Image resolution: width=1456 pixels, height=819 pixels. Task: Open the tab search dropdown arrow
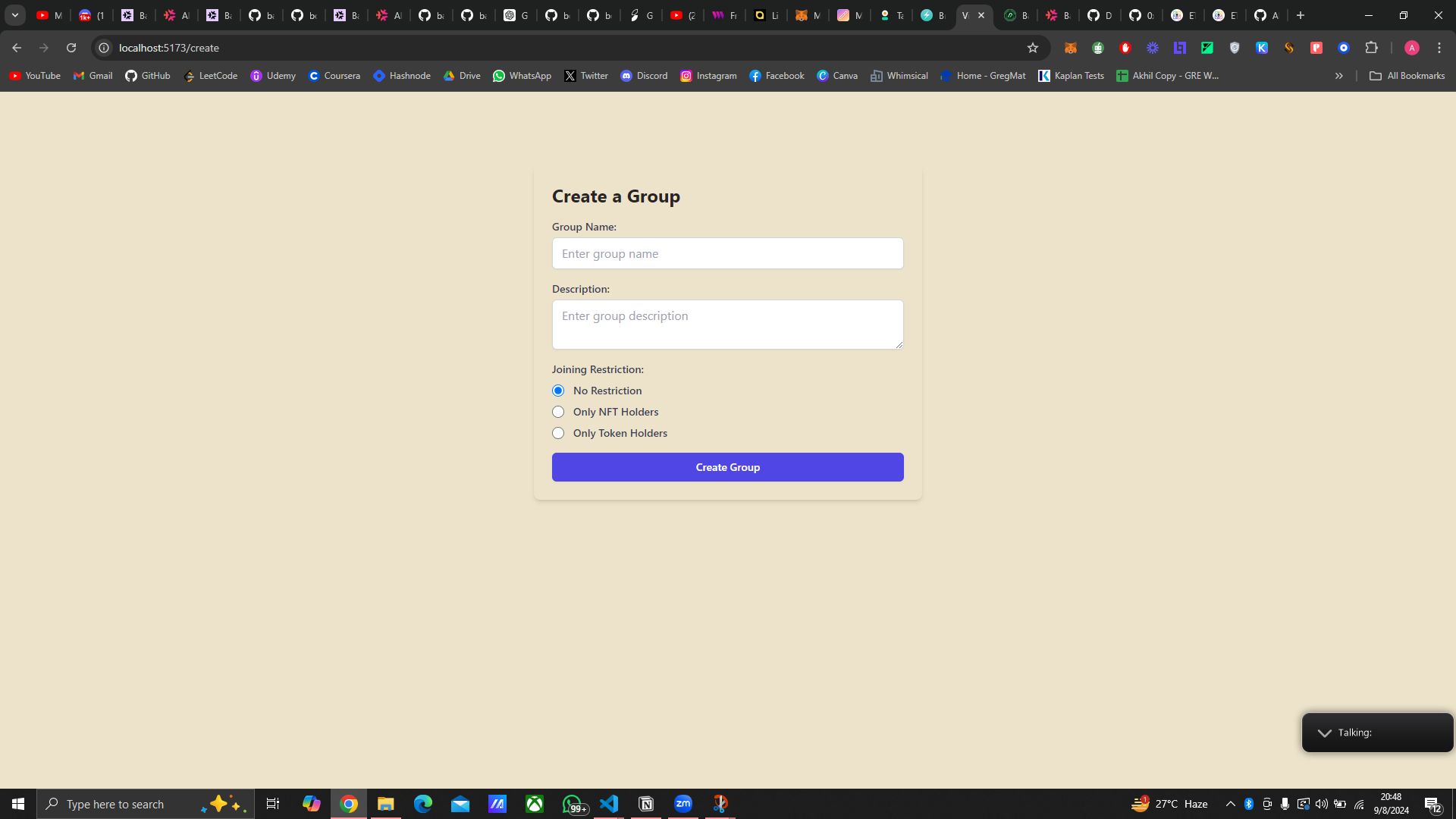(x=14, y=15)
